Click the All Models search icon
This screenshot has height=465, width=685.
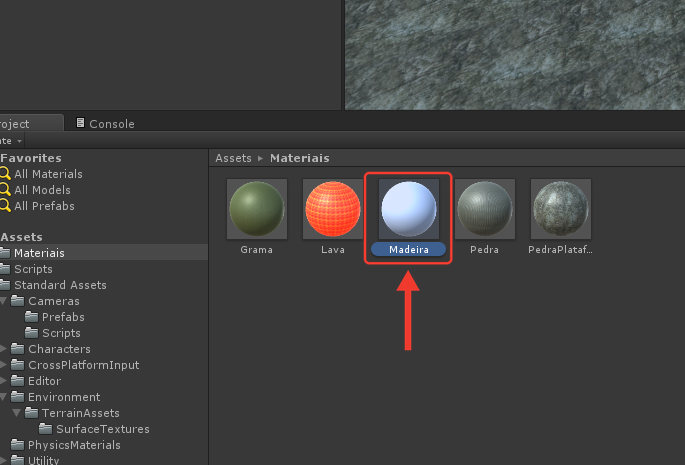point(5,190)
